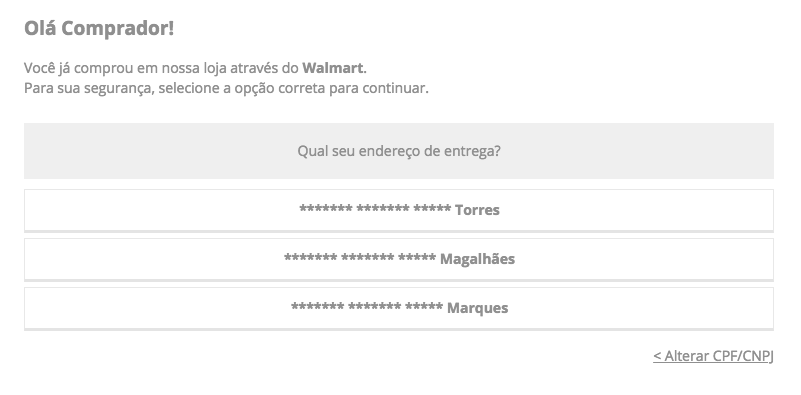
Task: Click the bold Walmart store name
Action: click(333, 68)
